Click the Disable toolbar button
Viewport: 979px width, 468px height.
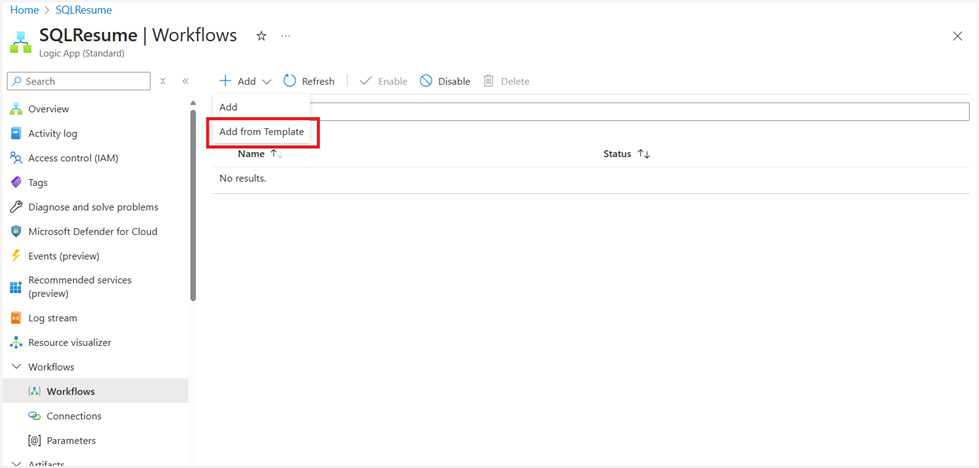tap(445, 81)
